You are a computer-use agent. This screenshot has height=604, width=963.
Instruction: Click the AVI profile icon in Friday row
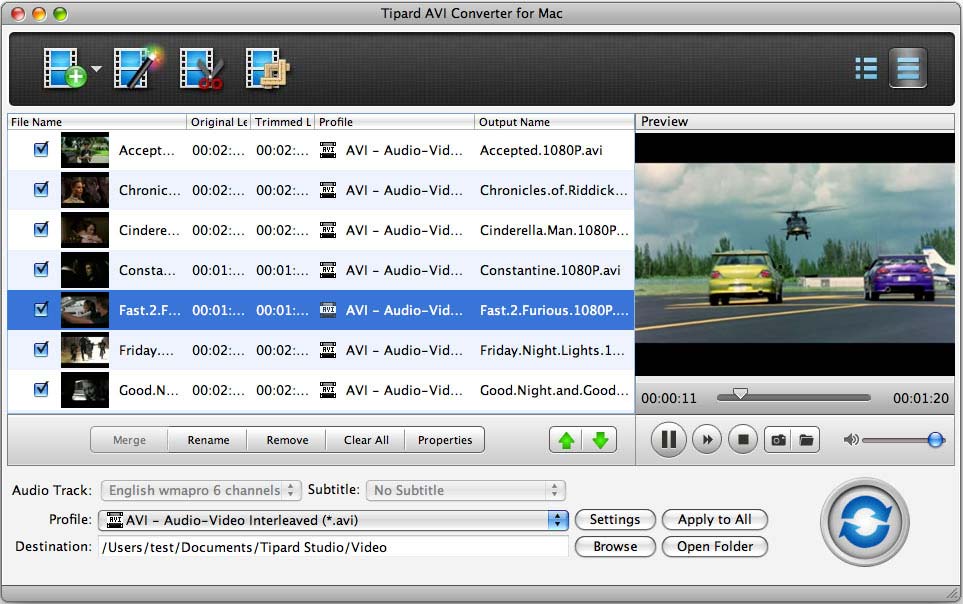click(328, 350)
